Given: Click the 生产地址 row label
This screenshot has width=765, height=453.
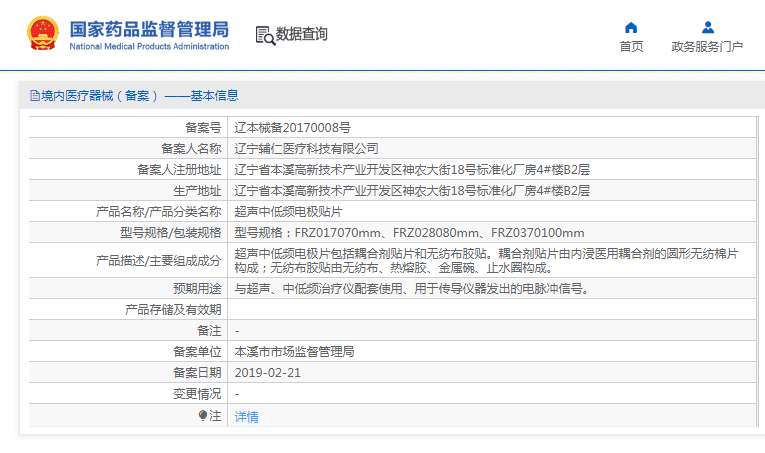Looking at the screenshot, I should [197, 191].
